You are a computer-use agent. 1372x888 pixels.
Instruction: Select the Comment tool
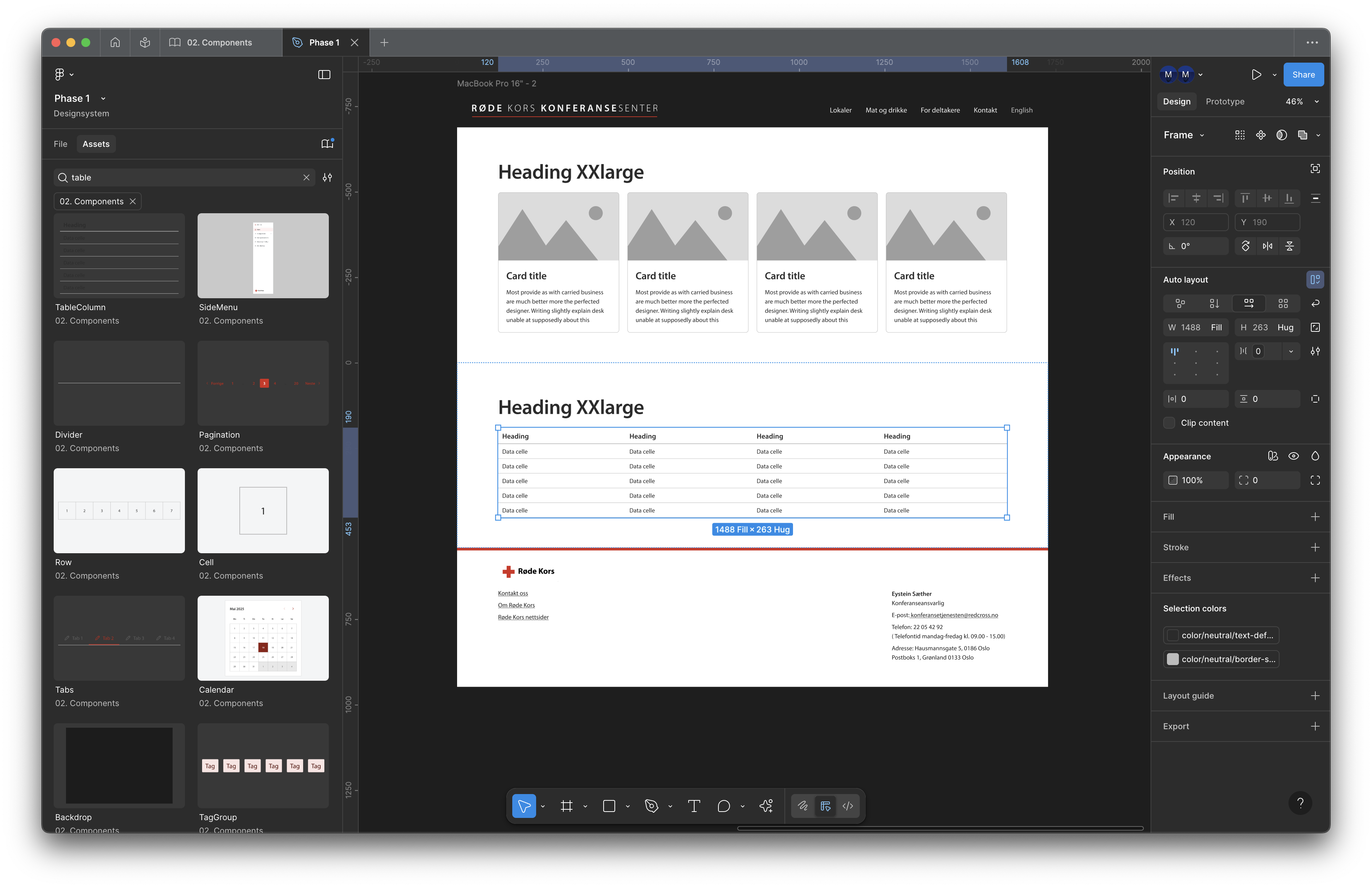click(x=724, y=806)
